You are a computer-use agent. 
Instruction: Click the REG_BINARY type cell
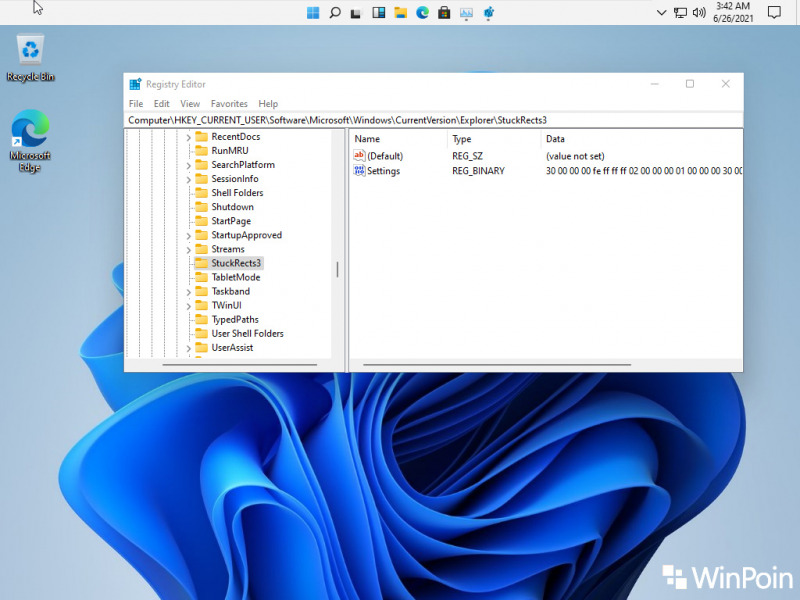point(478,171)
